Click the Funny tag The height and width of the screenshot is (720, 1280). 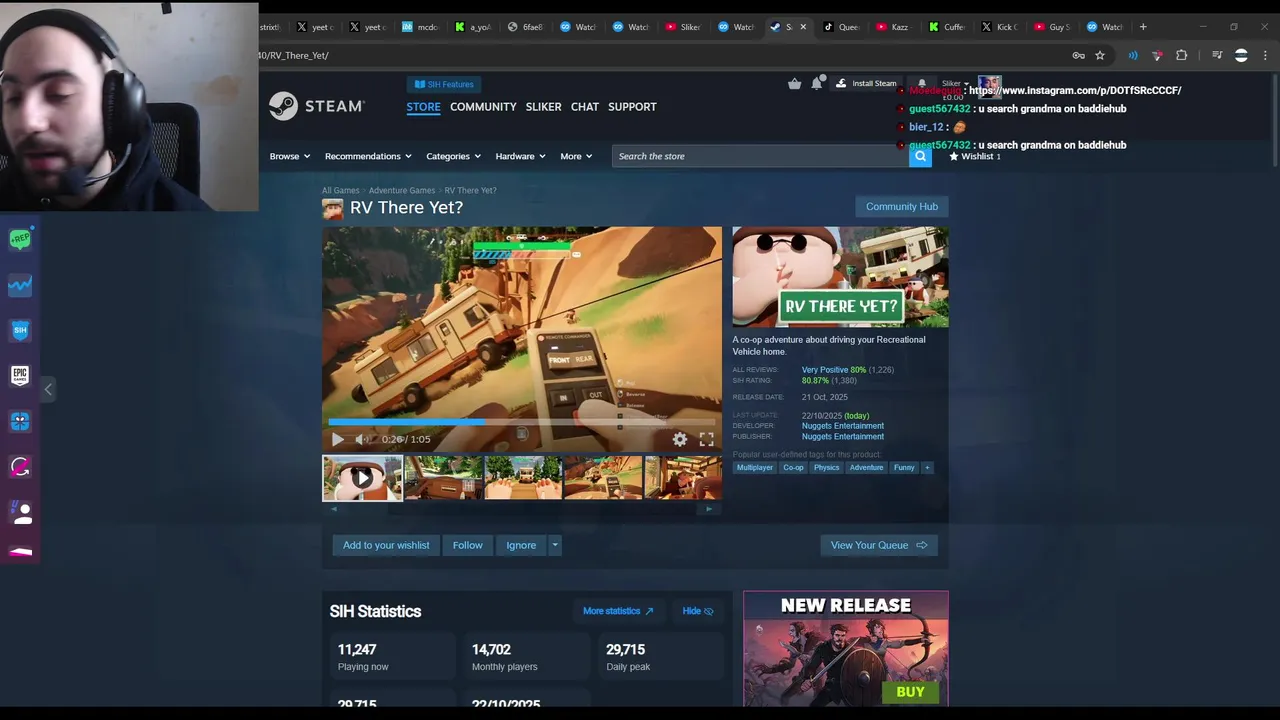pyautogui.click(x=904, y=468)
